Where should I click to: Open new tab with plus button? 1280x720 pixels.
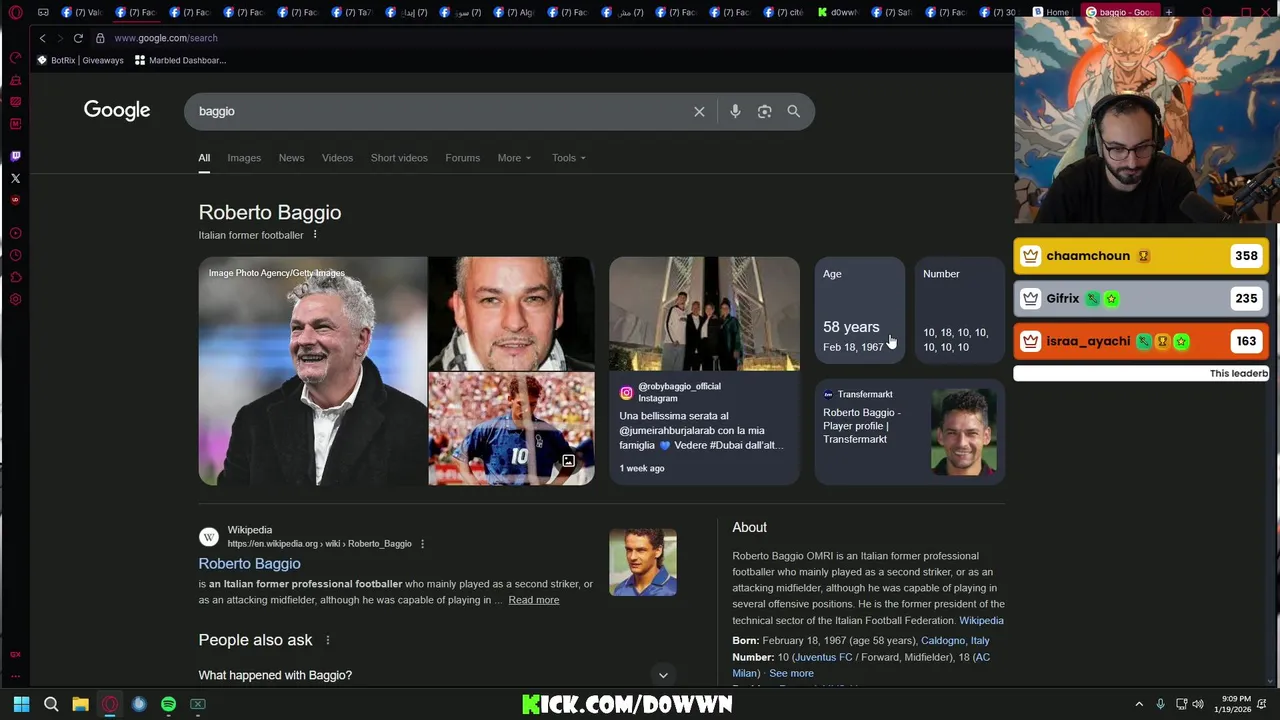point(1168,13)
